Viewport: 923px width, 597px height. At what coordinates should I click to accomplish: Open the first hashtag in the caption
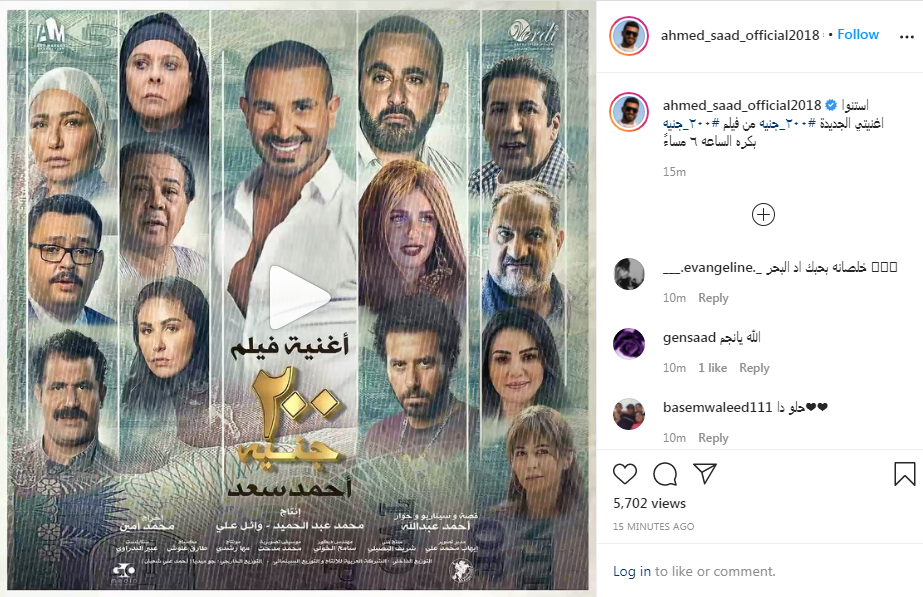click(x=787, y=123)
